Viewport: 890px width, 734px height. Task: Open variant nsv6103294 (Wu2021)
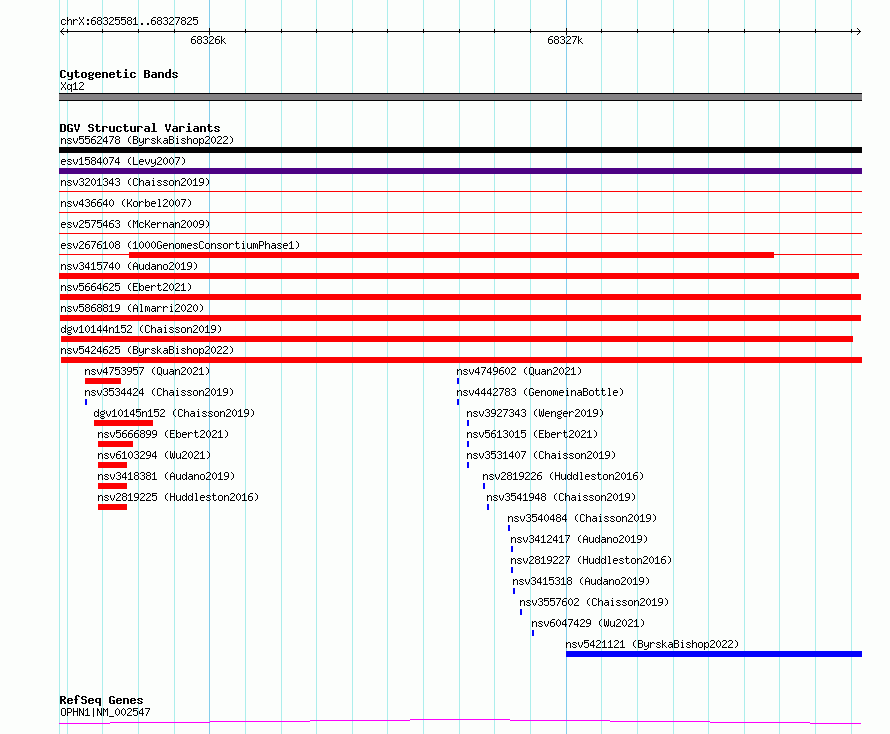click(x=154, y=455)
